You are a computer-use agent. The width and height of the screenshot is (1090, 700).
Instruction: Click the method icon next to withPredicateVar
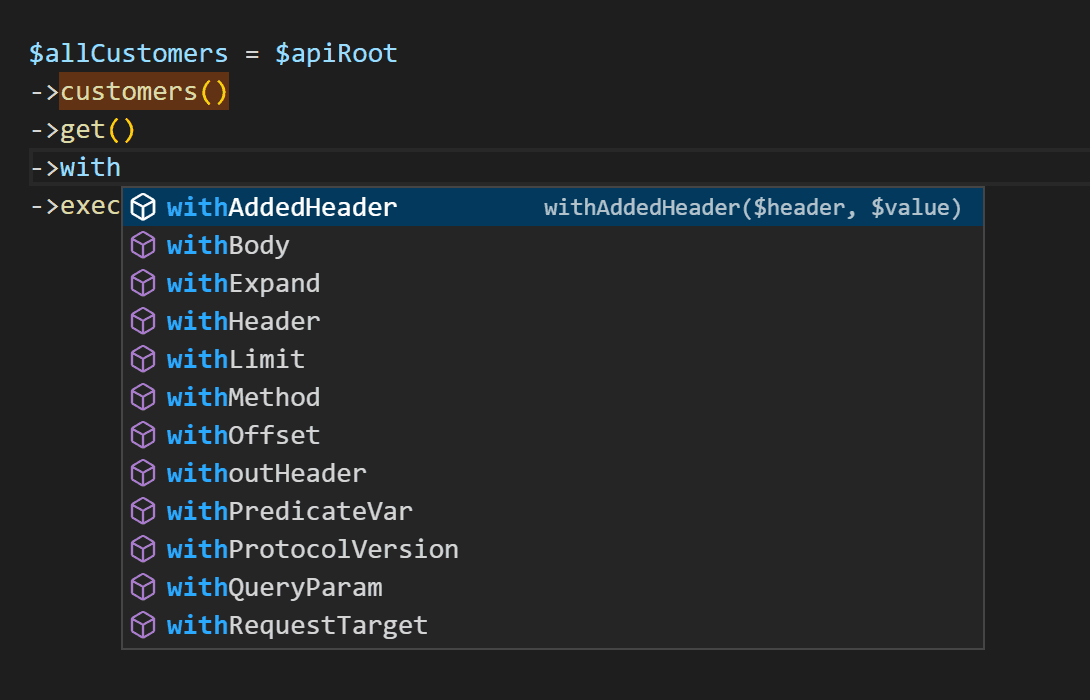pos(144,512)
